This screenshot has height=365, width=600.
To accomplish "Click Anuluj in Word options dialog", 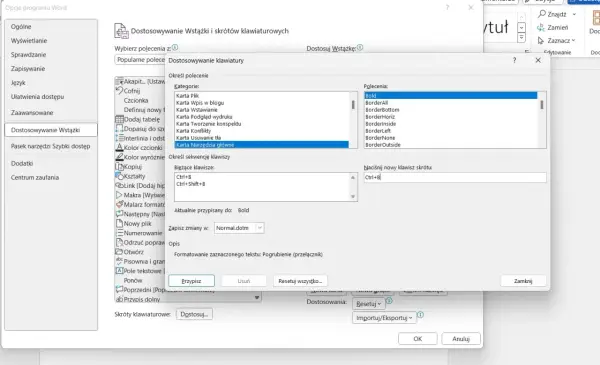I will [461, 339].
